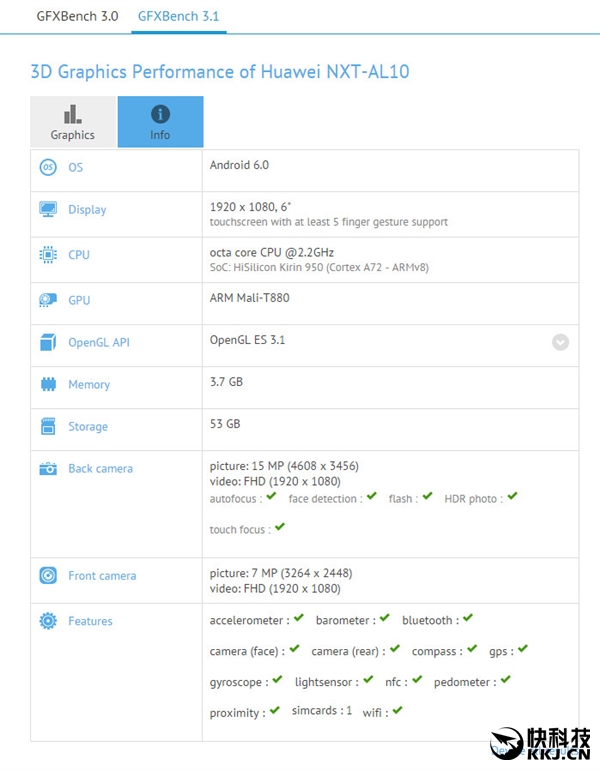Viewport: 600px width, 770px height.
Task: Click the face detection checkmark
Action: 372,496
